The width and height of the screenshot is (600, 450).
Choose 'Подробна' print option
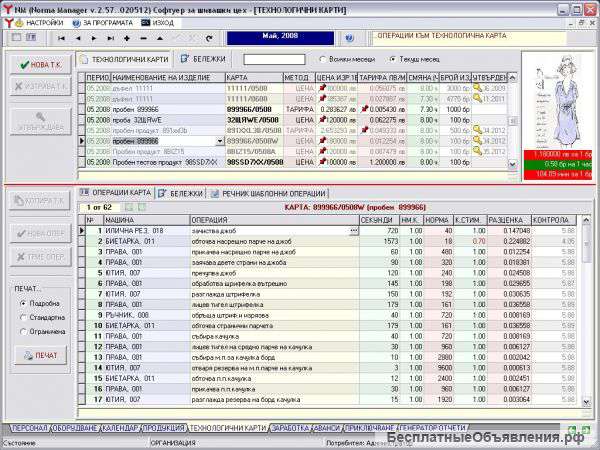click(x=23, y=303)
